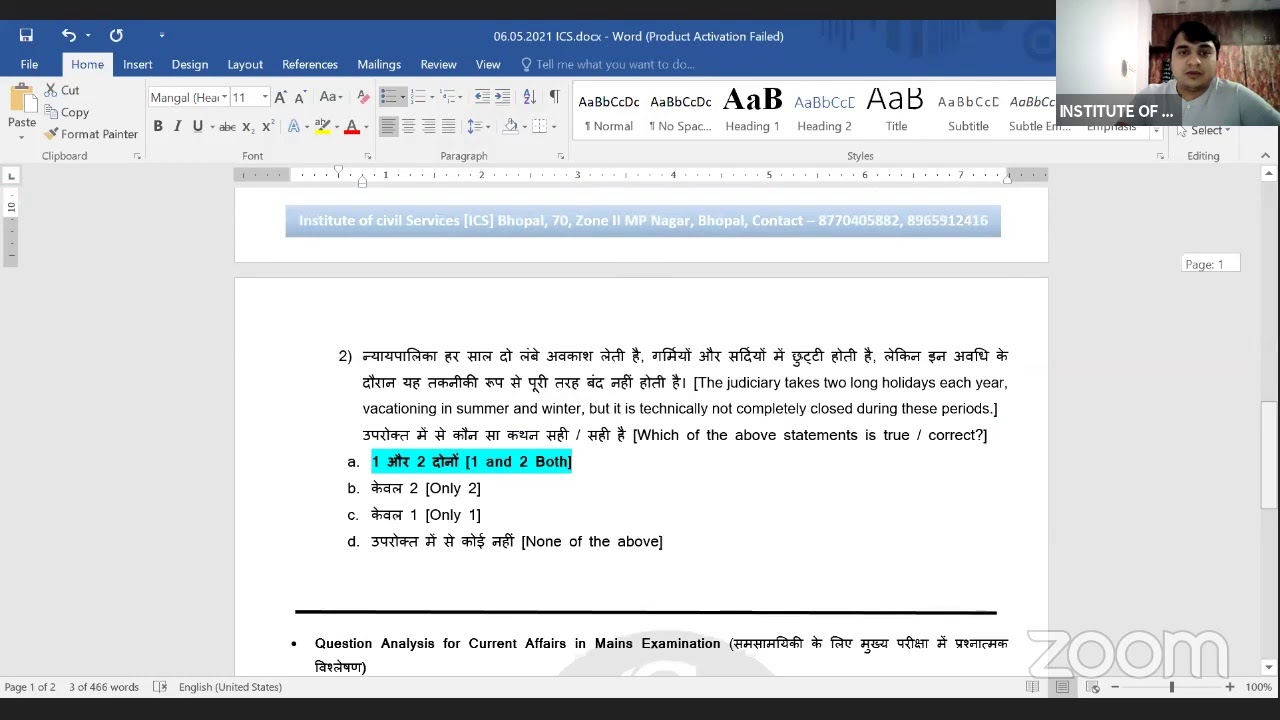
Task: Click the Numbering list icon
Action: 418,97
